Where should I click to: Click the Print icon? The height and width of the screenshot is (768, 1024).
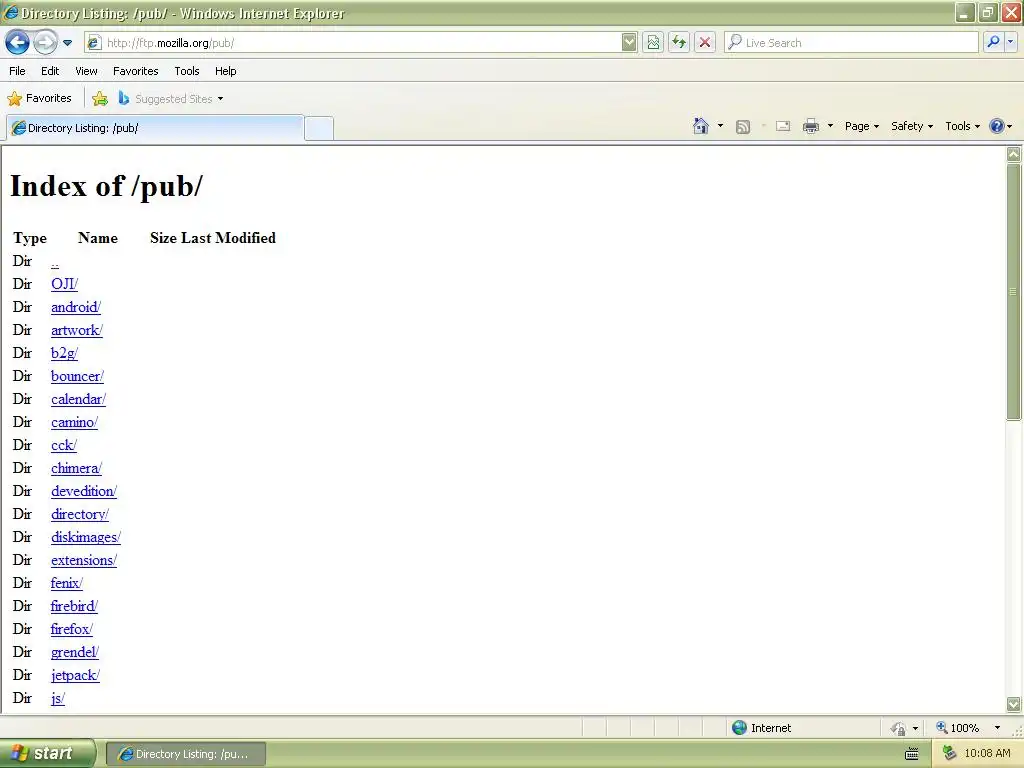(811, 126)
